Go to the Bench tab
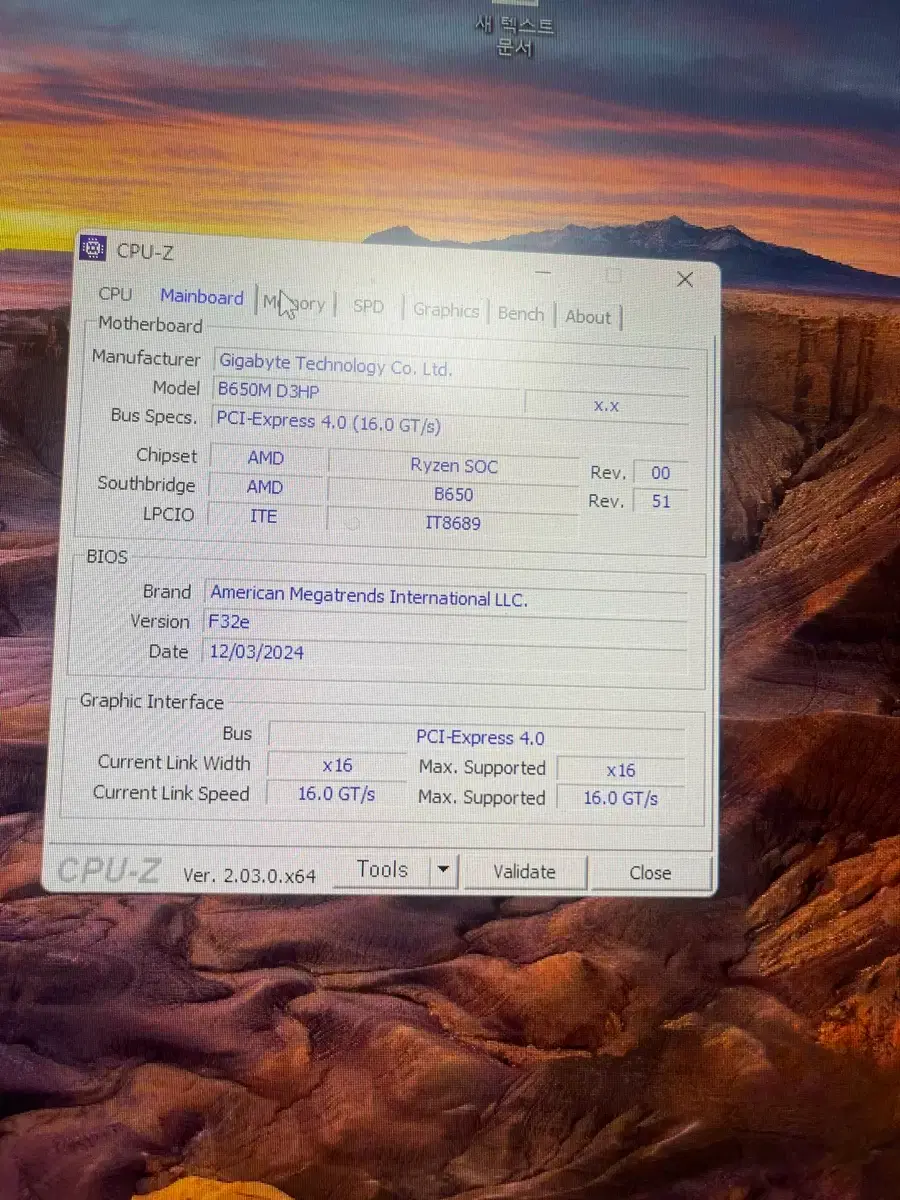 521,314
